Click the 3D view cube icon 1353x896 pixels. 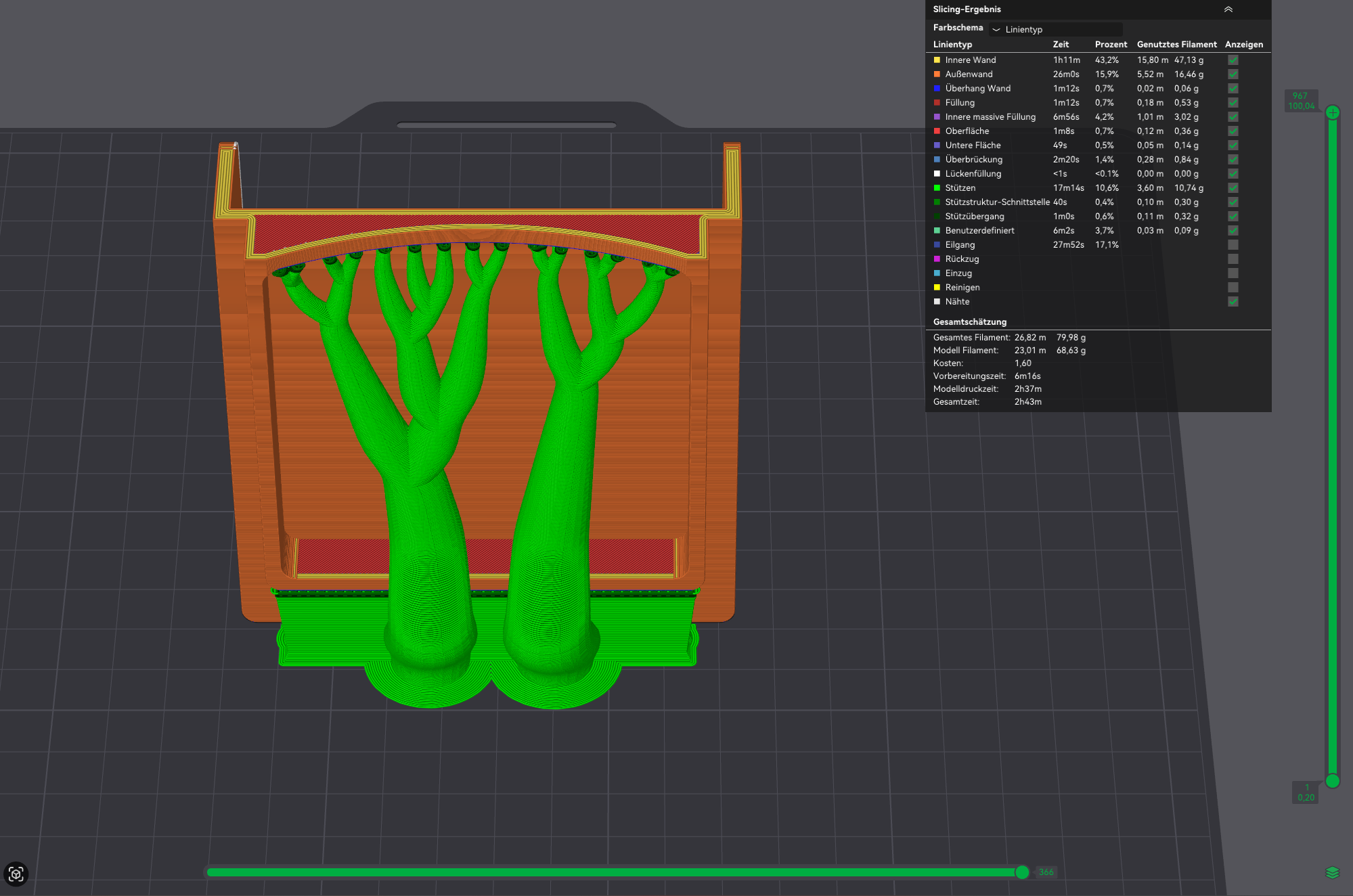16,874
